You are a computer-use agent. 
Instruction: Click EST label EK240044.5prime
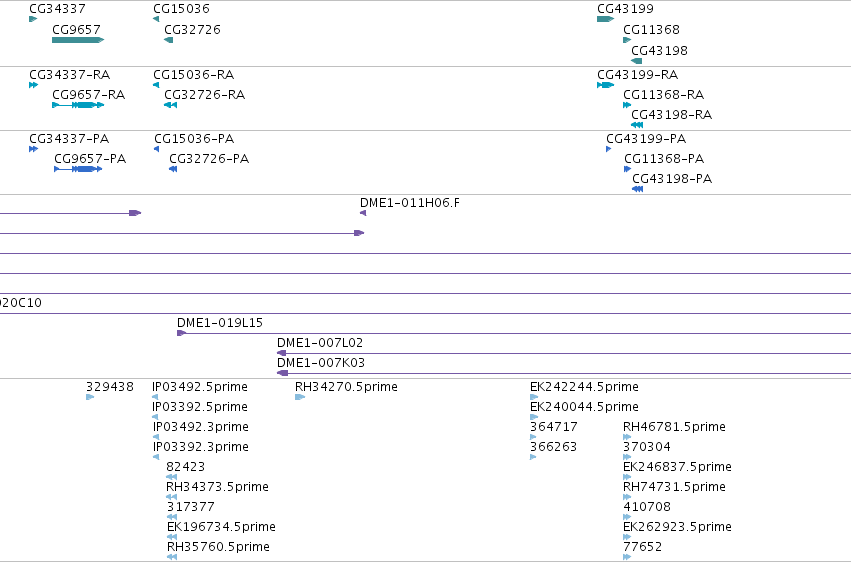(x=584, y=407)
